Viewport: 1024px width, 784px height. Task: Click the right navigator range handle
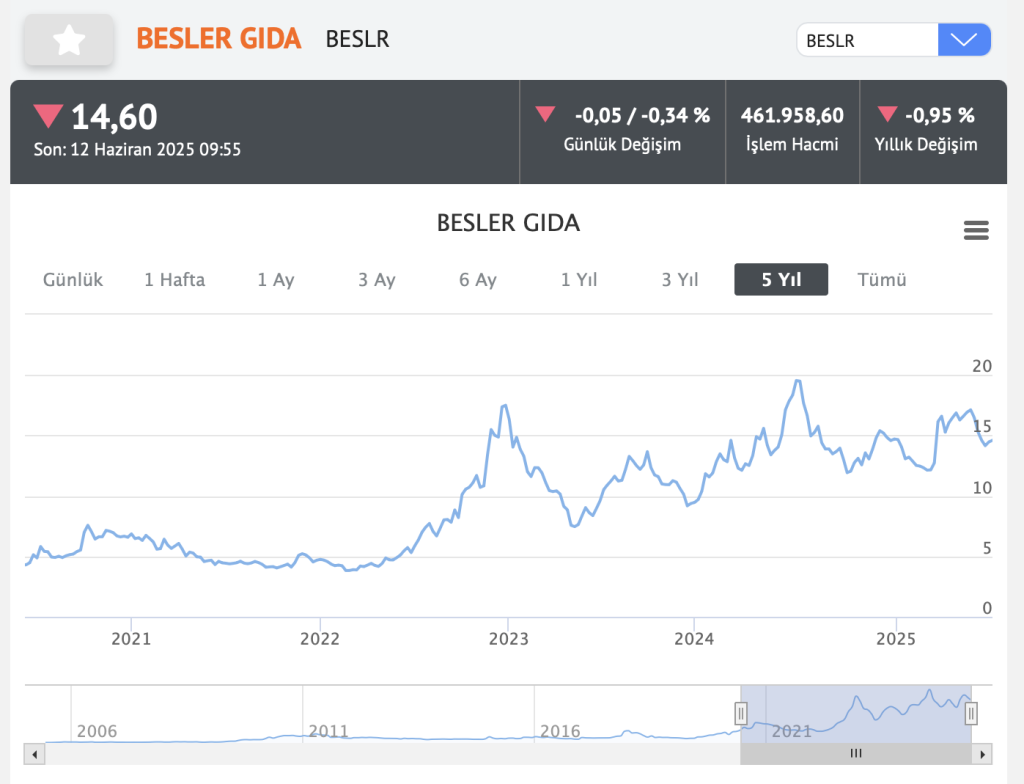(x=970, y=713)
